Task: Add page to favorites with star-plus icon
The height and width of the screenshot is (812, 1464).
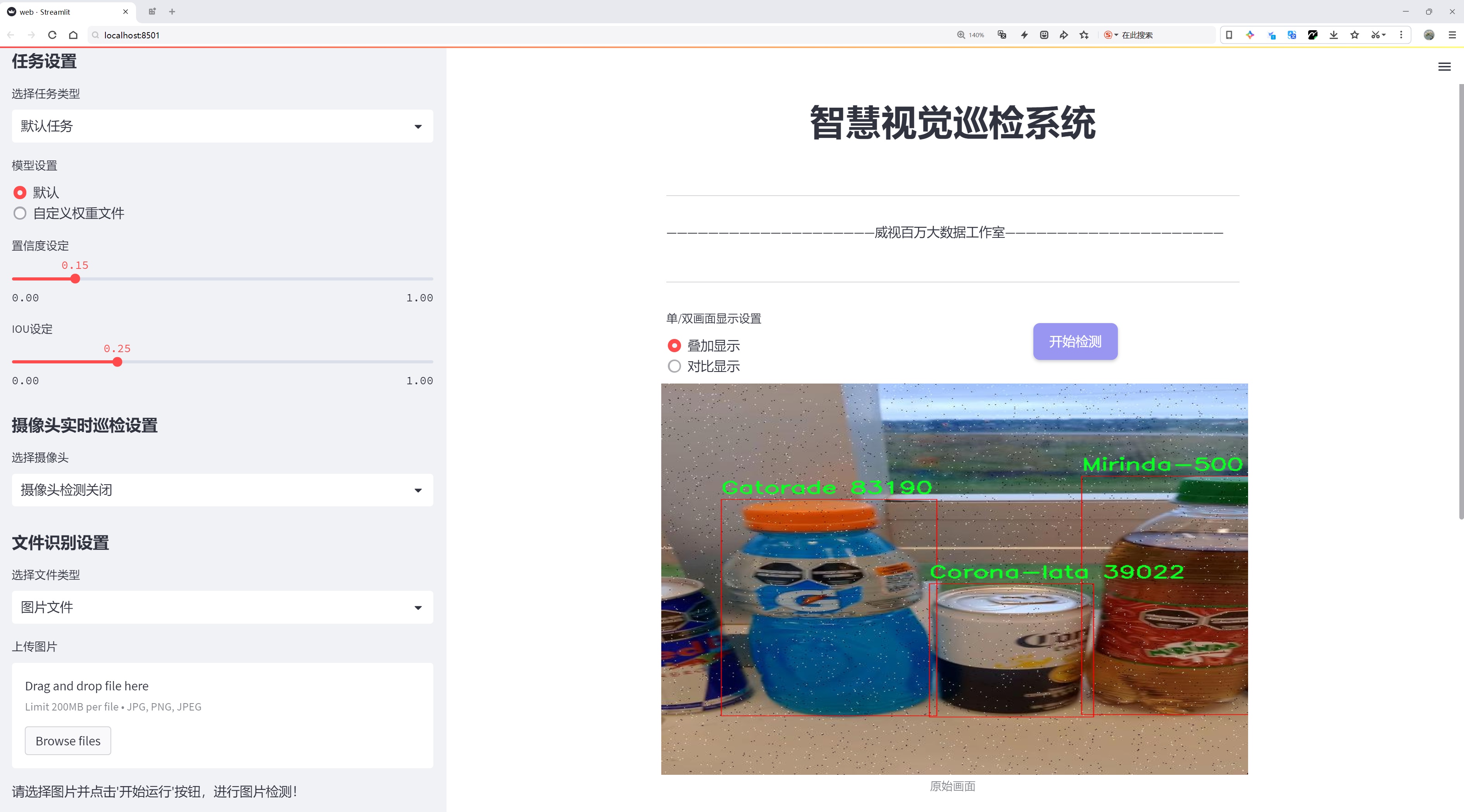Action: (1085, 35)
